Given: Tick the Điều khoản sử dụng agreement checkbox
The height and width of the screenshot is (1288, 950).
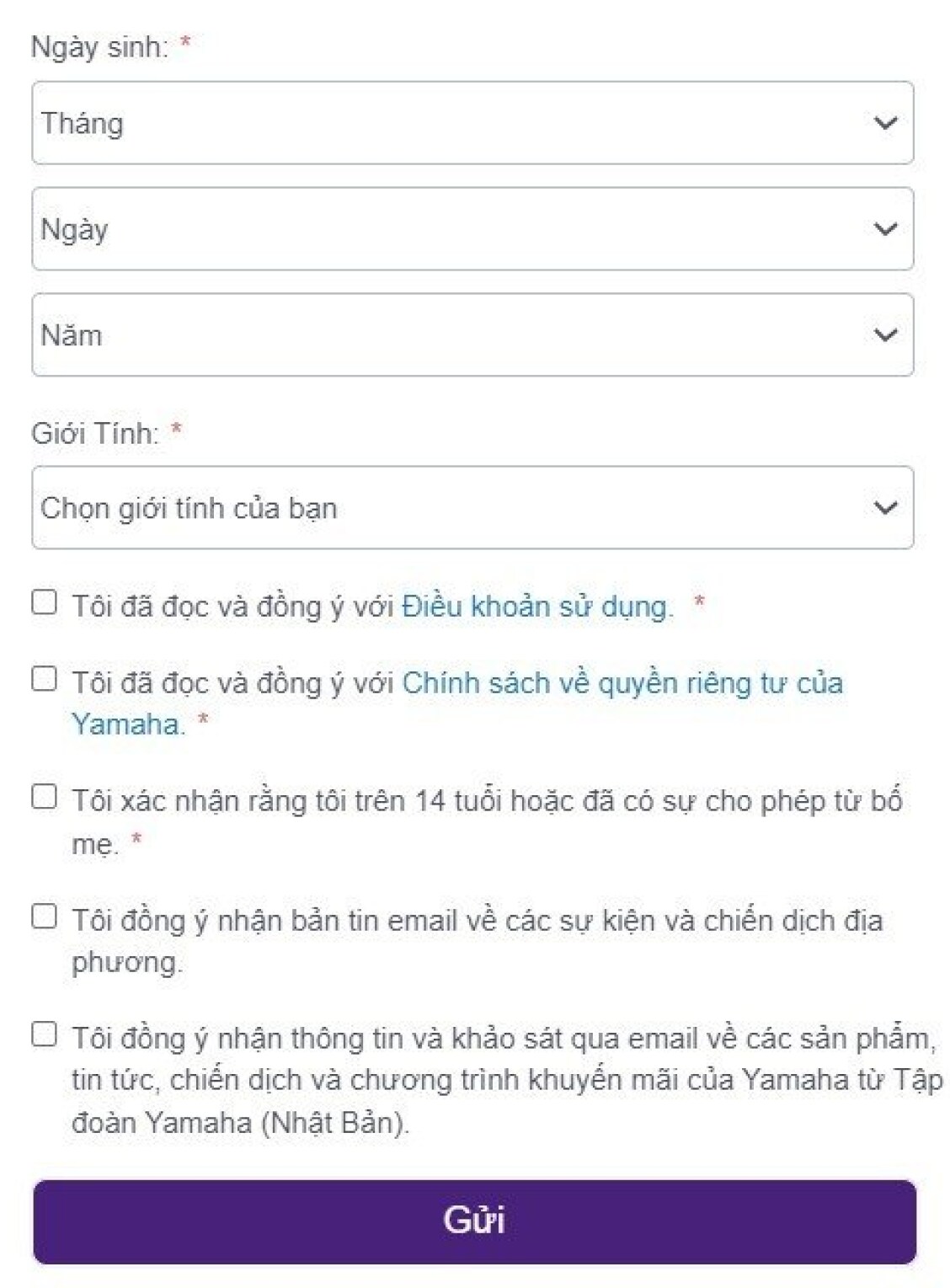Looking at the screenshot, I should pyautogui.click(x=44, y=602).
